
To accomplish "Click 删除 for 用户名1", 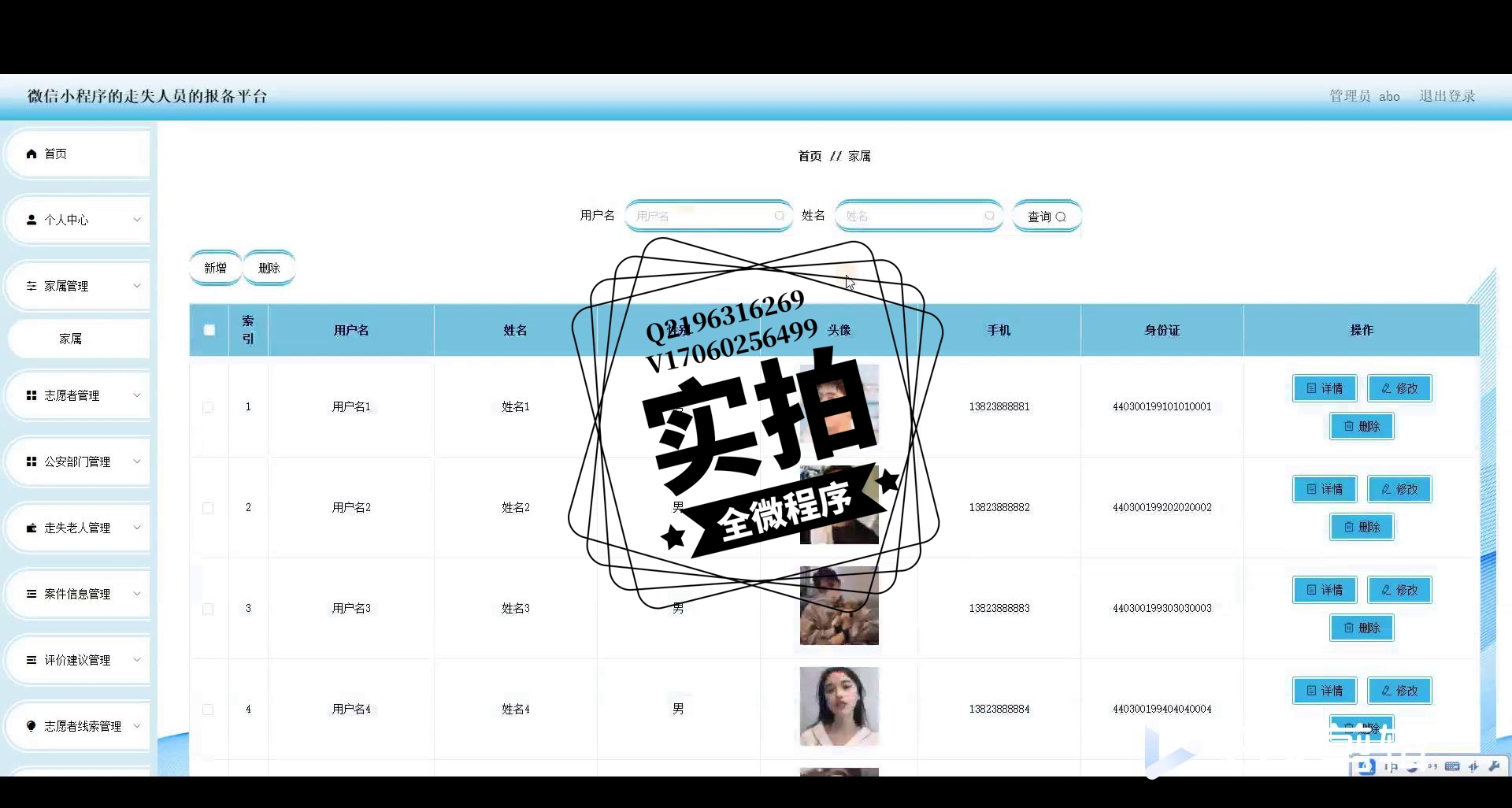I will point(1362,426).
